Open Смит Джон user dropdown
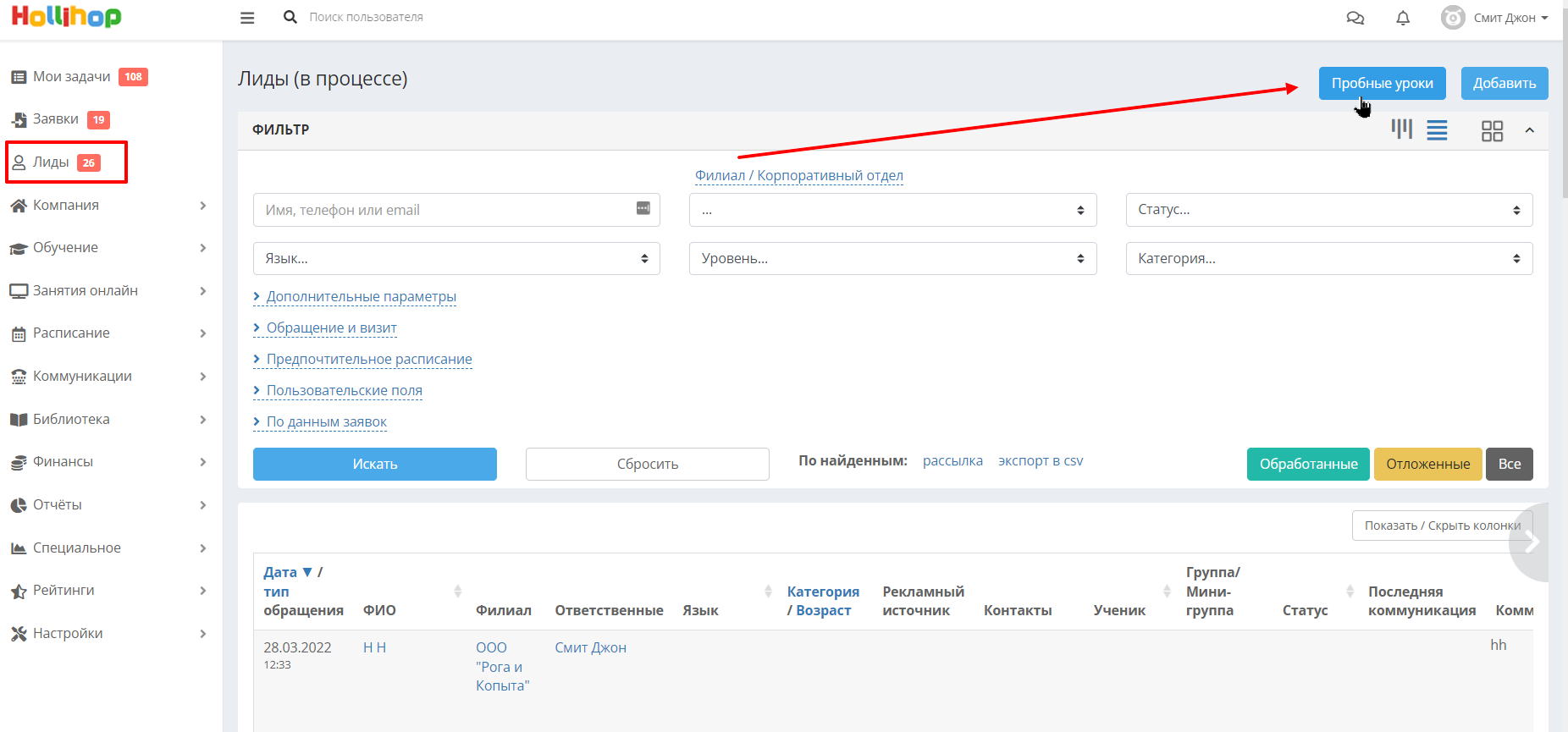The image size is (1568, 732). (1510, 18)
